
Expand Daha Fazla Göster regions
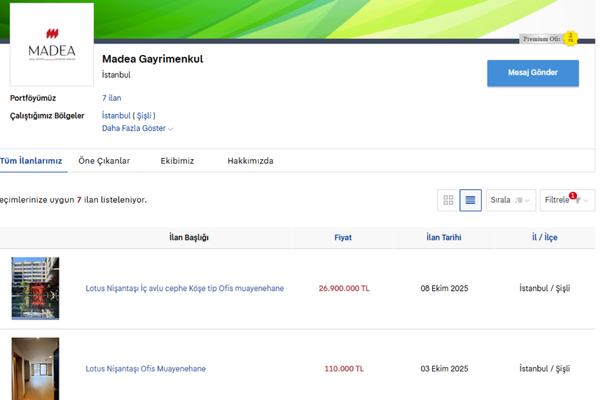coord(138,129)
